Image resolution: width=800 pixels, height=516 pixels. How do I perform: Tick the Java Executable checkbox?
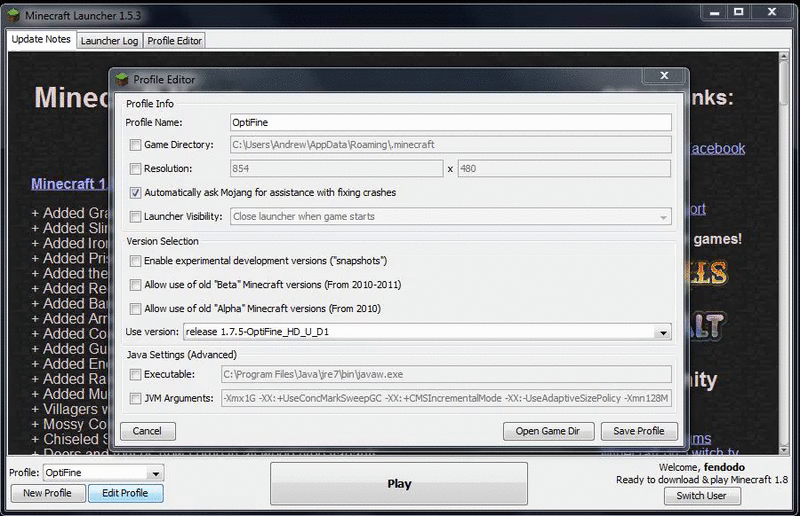click(135, 375)
